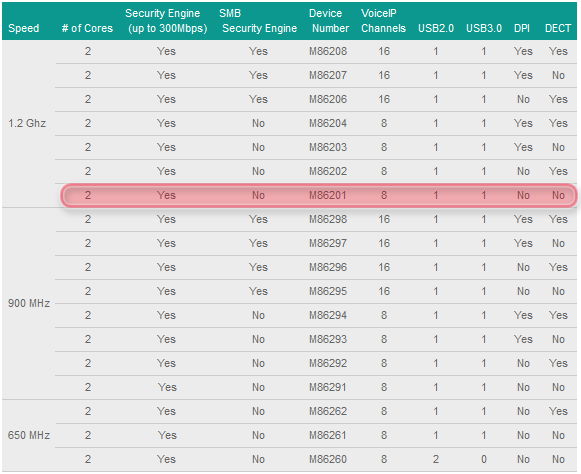Image resolution: width=581 pixels, height=474 pixels.
Task: Click device number M86295
Action: coord(328,291)
